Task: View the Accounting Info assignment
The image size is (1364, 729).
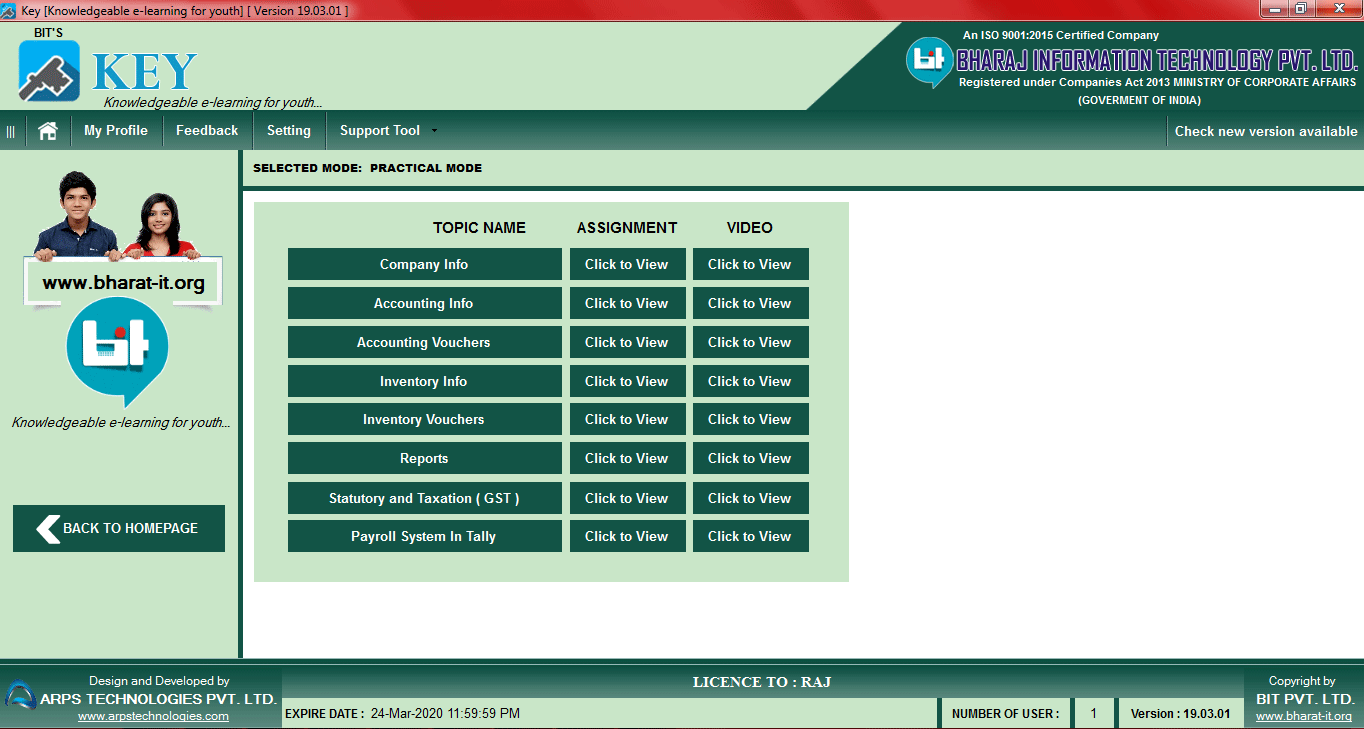Action: [x=628, y=303]
